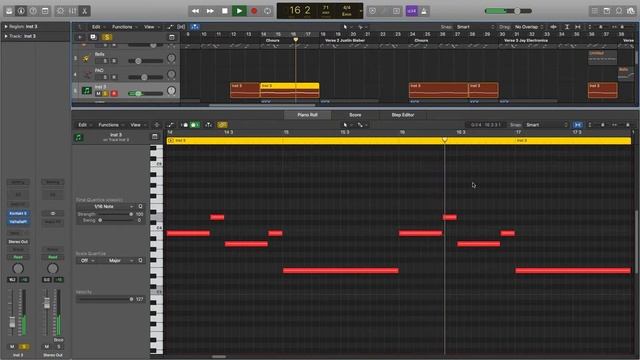640x360 pixels.
Task: Click the PAD track pan knob
Action: point(171,74)
